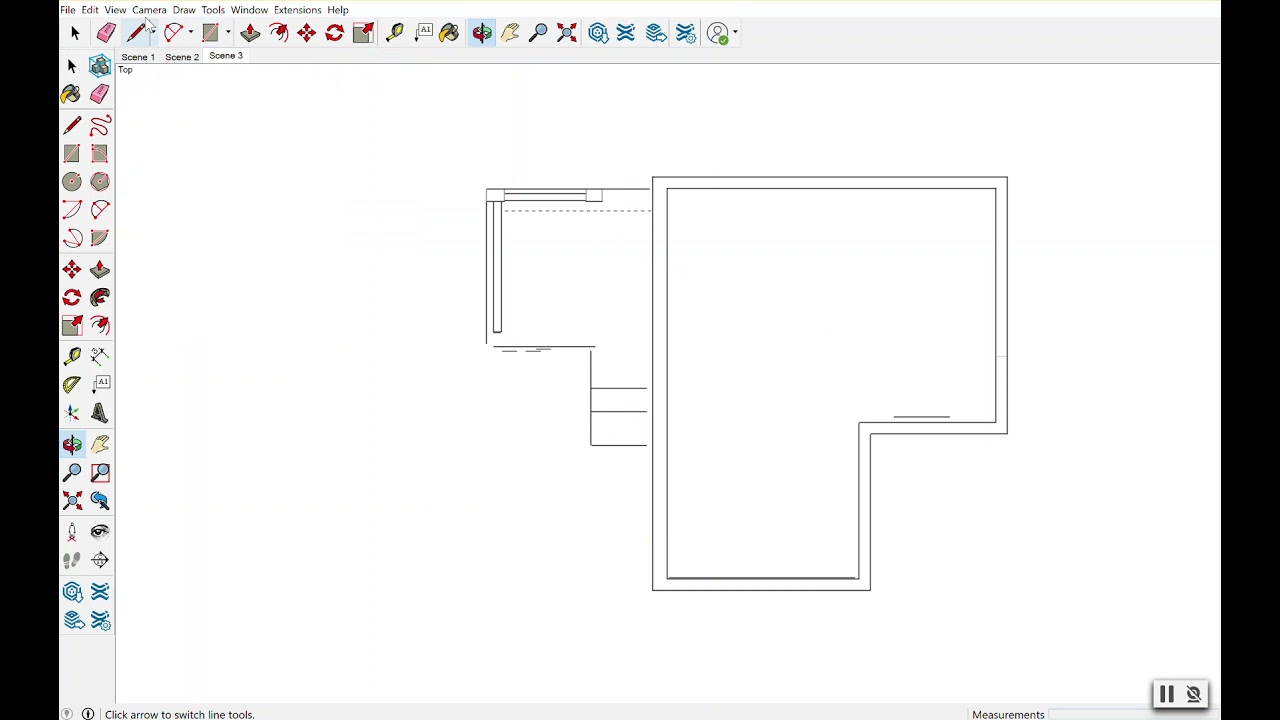Open Extension Warehouse from top toolbar
The height and width of the screenshot is (720, 1280).
tap(626, 33)
